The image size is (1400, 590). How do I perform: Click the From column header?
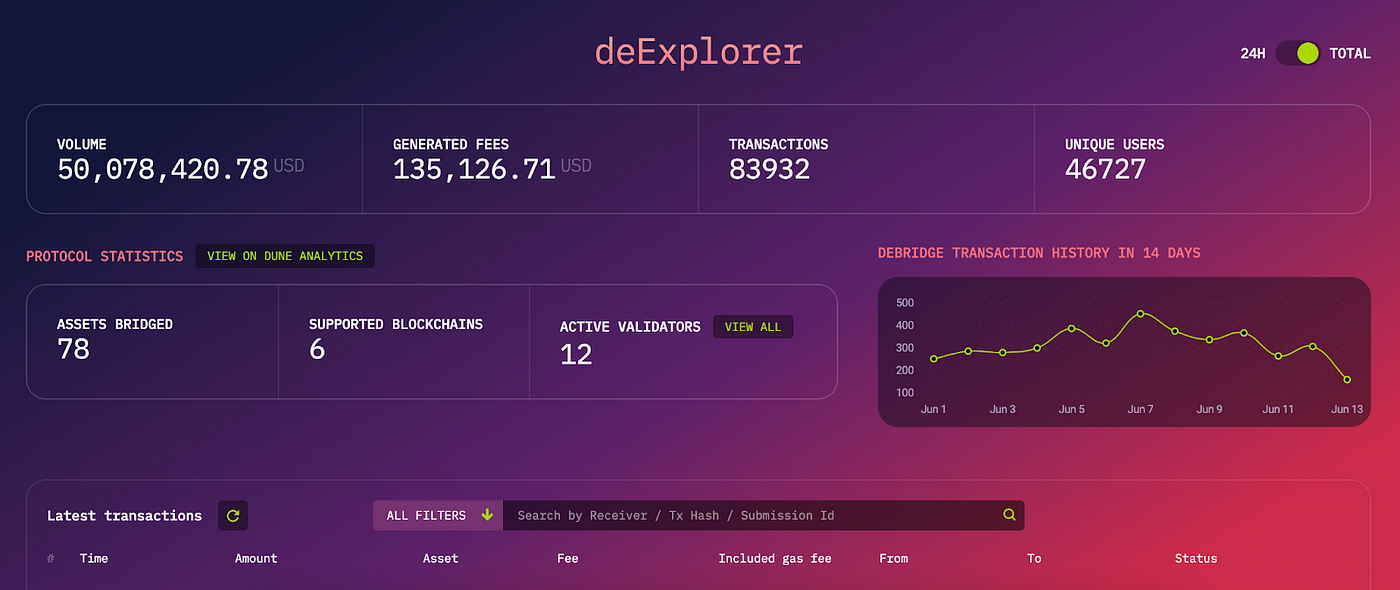[x=894, y=558]
